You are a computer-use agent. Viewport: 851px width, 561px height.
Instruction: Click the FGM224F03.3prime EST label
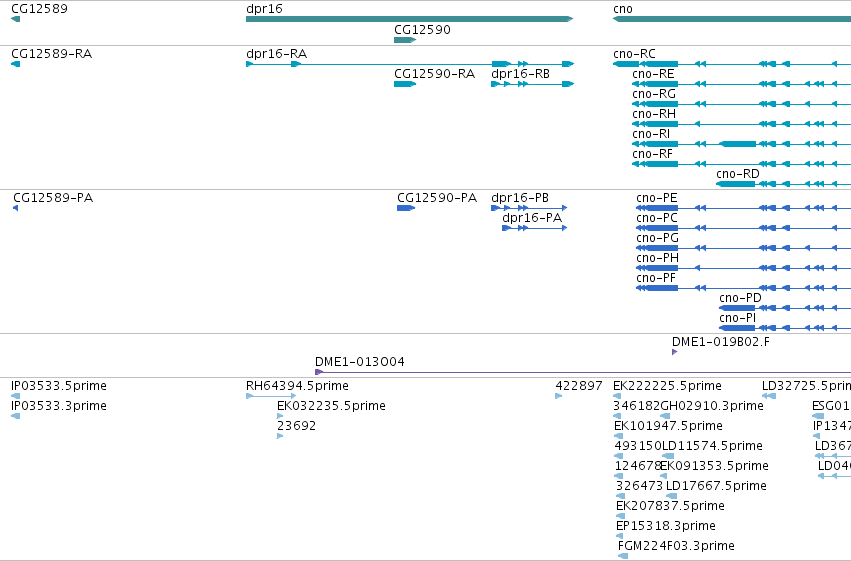pyautogui.click(x=676, y=546)
